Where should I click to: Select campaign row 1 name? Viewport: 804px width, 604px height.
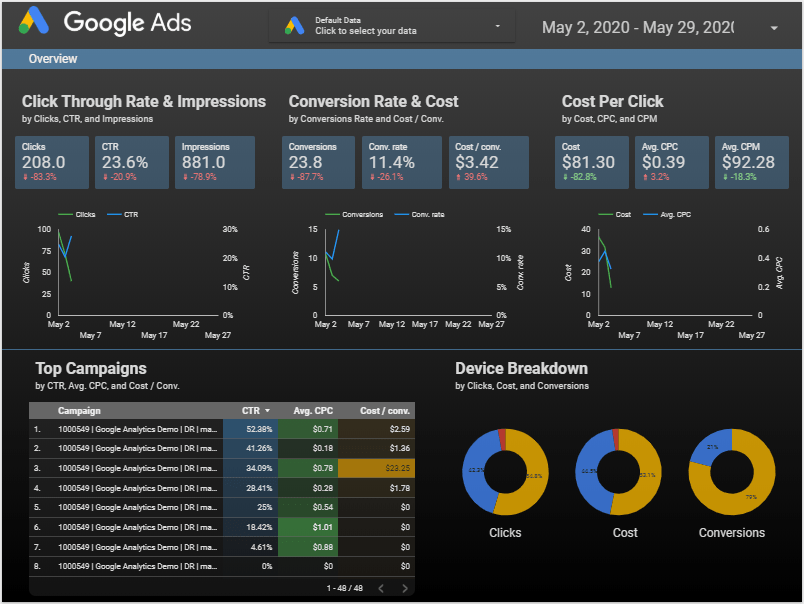tap(137, 429)
